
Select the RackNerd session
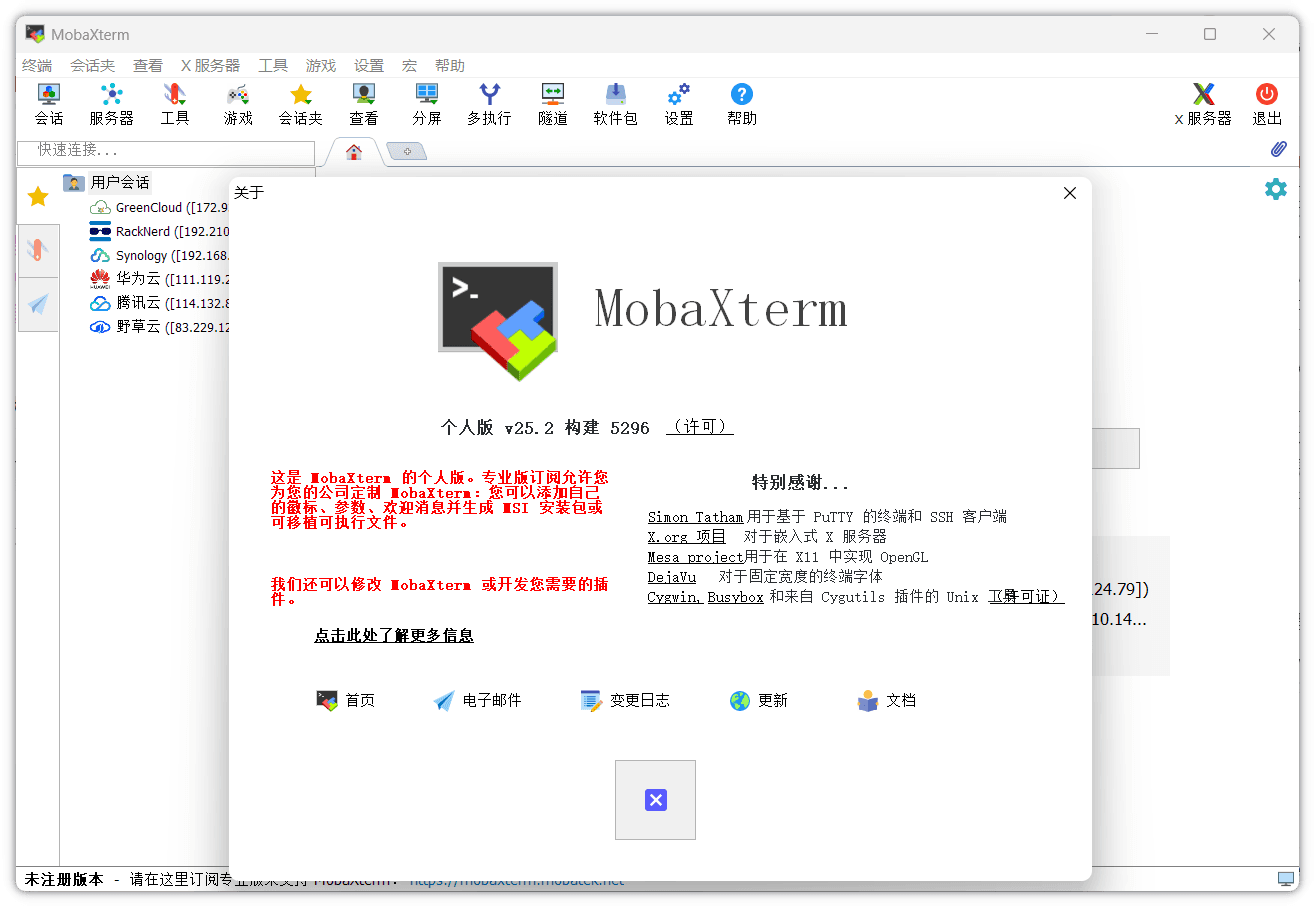[x=159, y=231]
